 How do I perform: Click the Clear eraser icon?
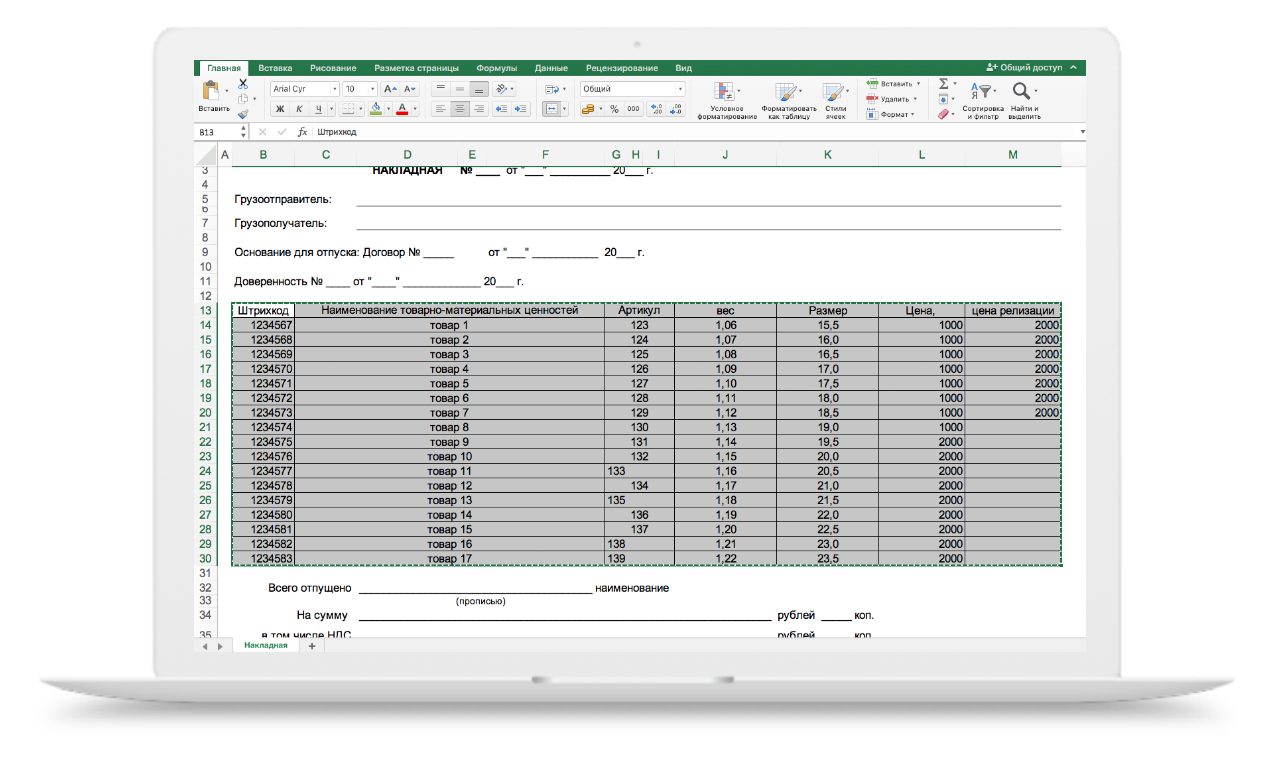[943, 114]
